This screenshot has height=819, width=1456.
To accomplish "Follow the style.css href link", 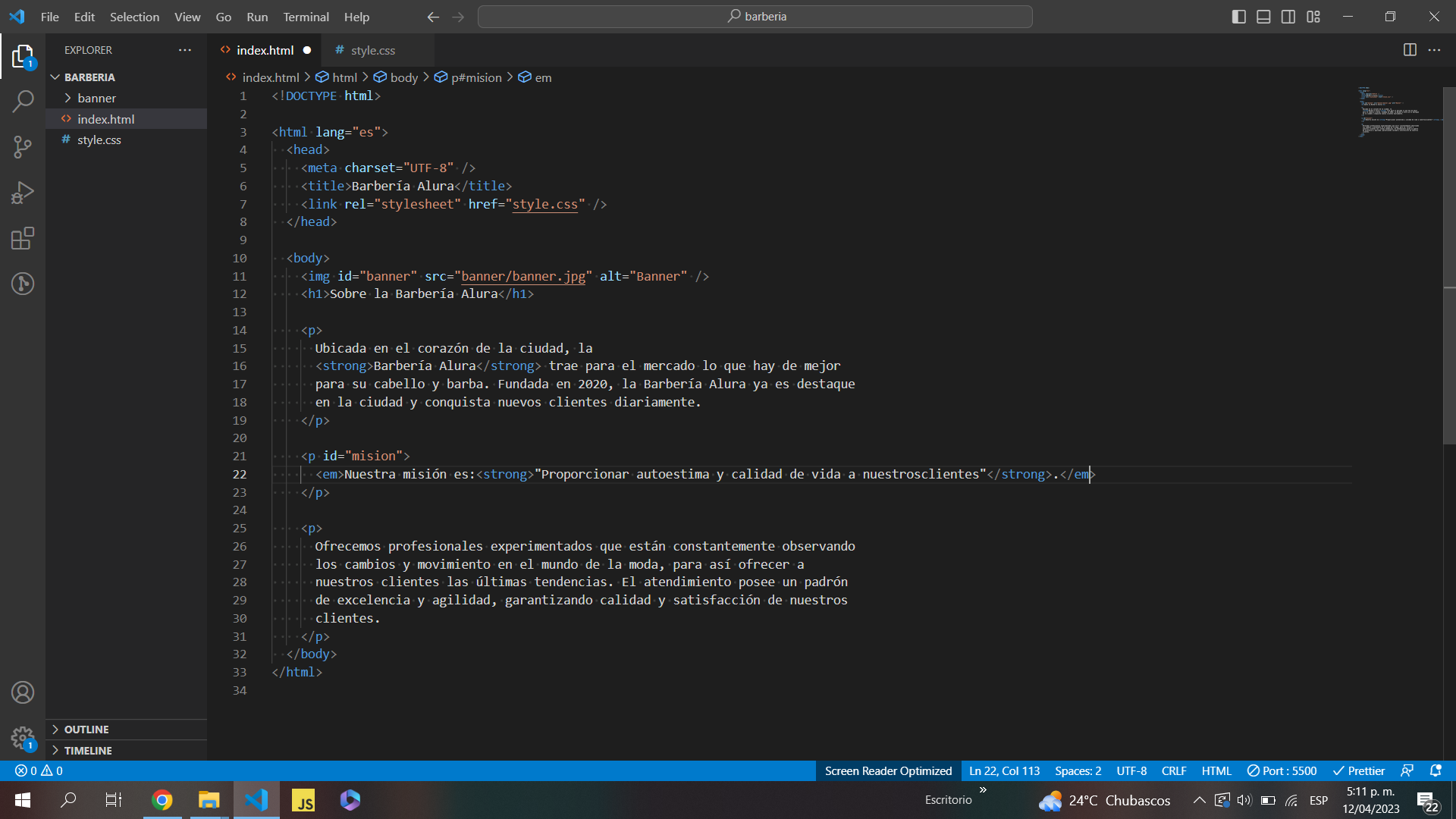I will 544,204.
